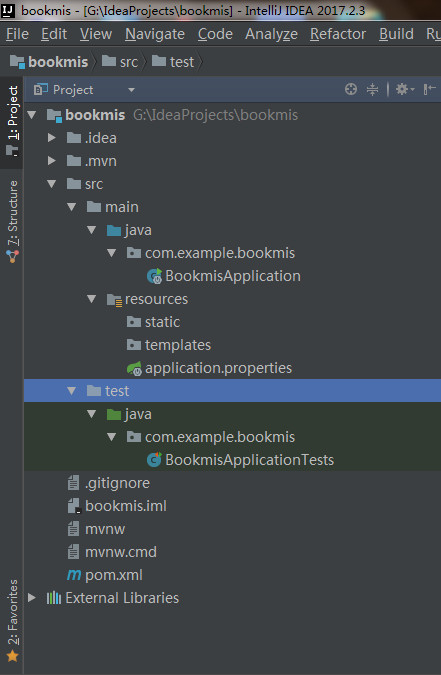The height and width of the screenshot is (675, 441).
Task: Click the pom.xml Maven icon
Action: click(74, 575)
